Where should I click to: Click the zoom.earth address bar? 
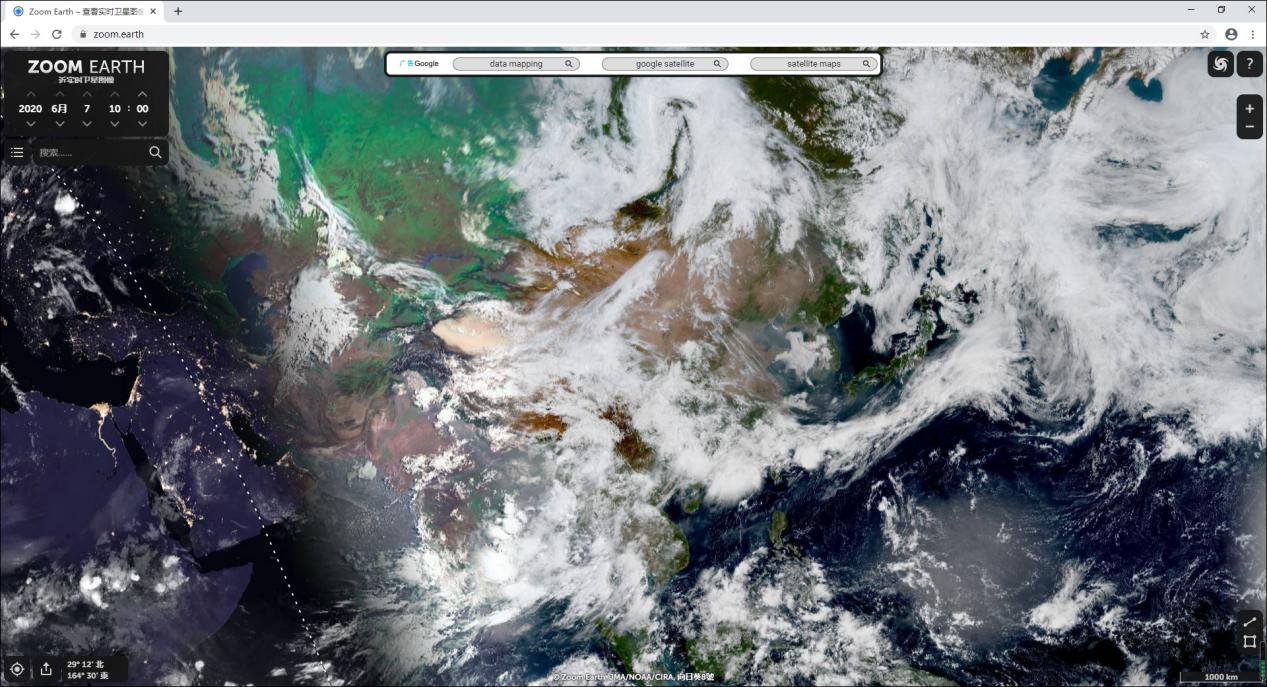coord(118,33)
